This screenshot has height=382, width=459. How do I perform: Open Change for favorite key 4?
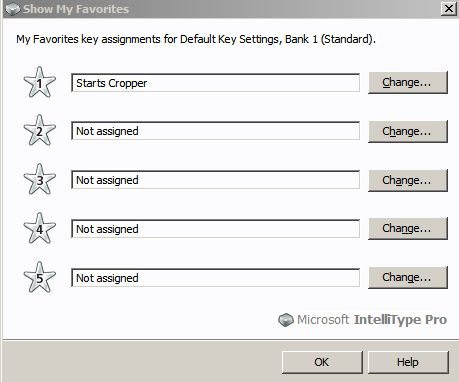[x=408, y=228]
